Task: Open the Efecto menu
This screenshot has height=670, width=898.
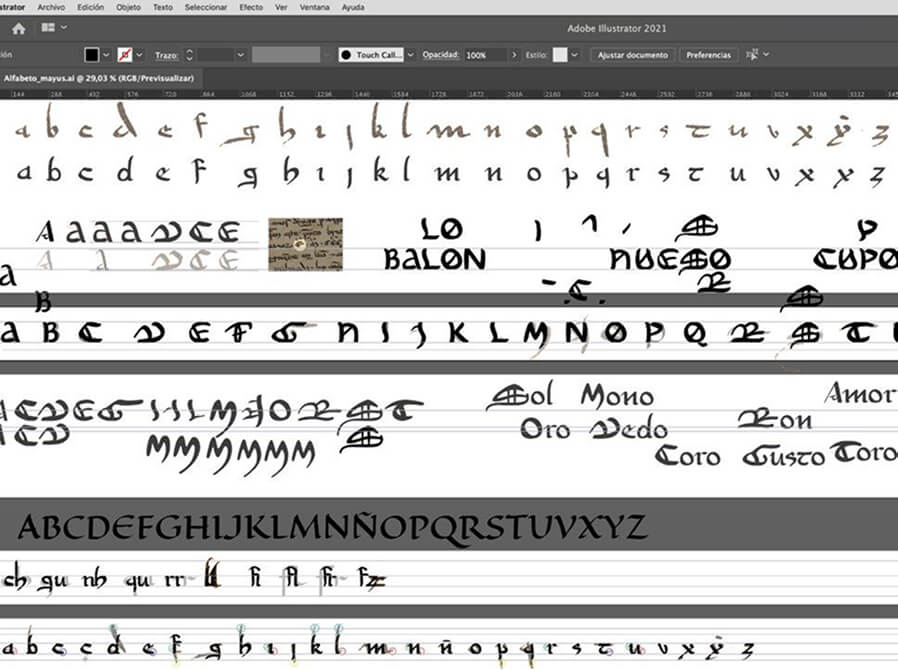Action: [251, 7]
